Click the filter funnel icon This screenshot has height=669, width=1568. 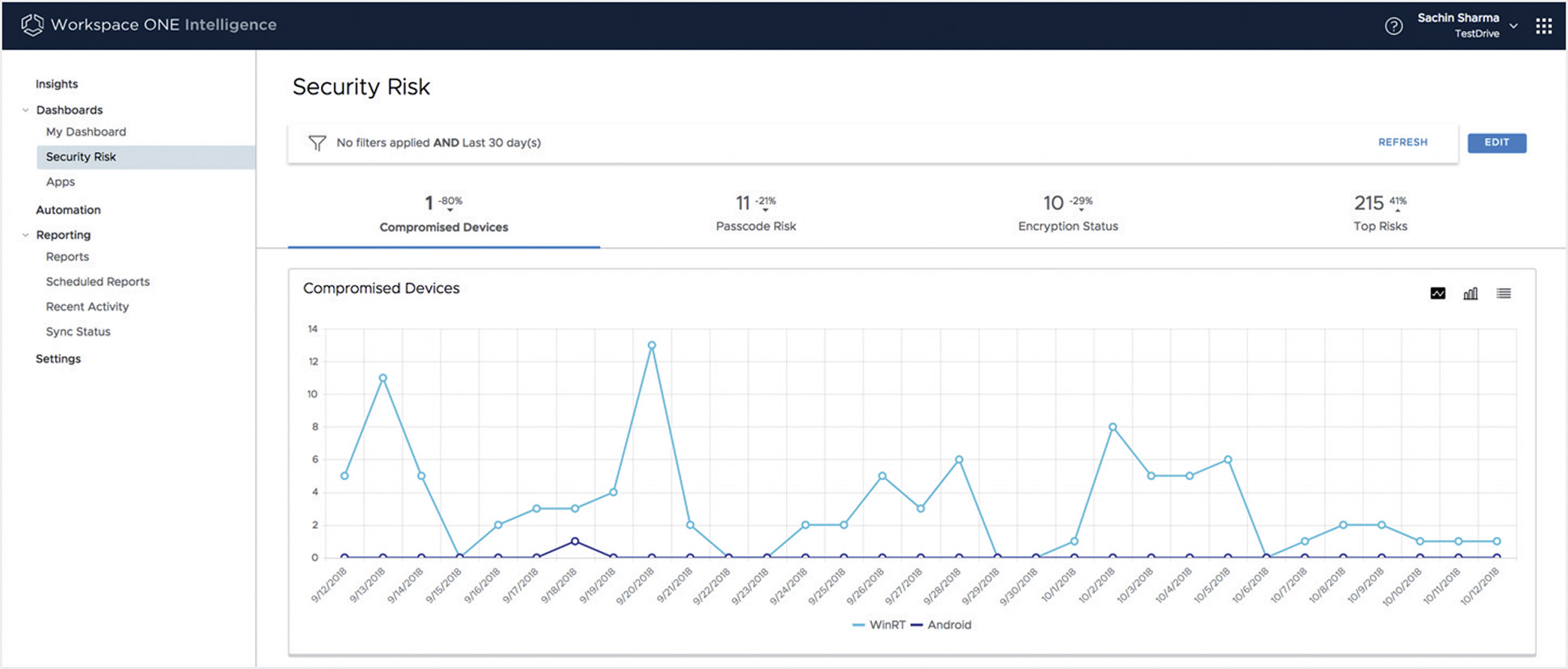point(317,143)
